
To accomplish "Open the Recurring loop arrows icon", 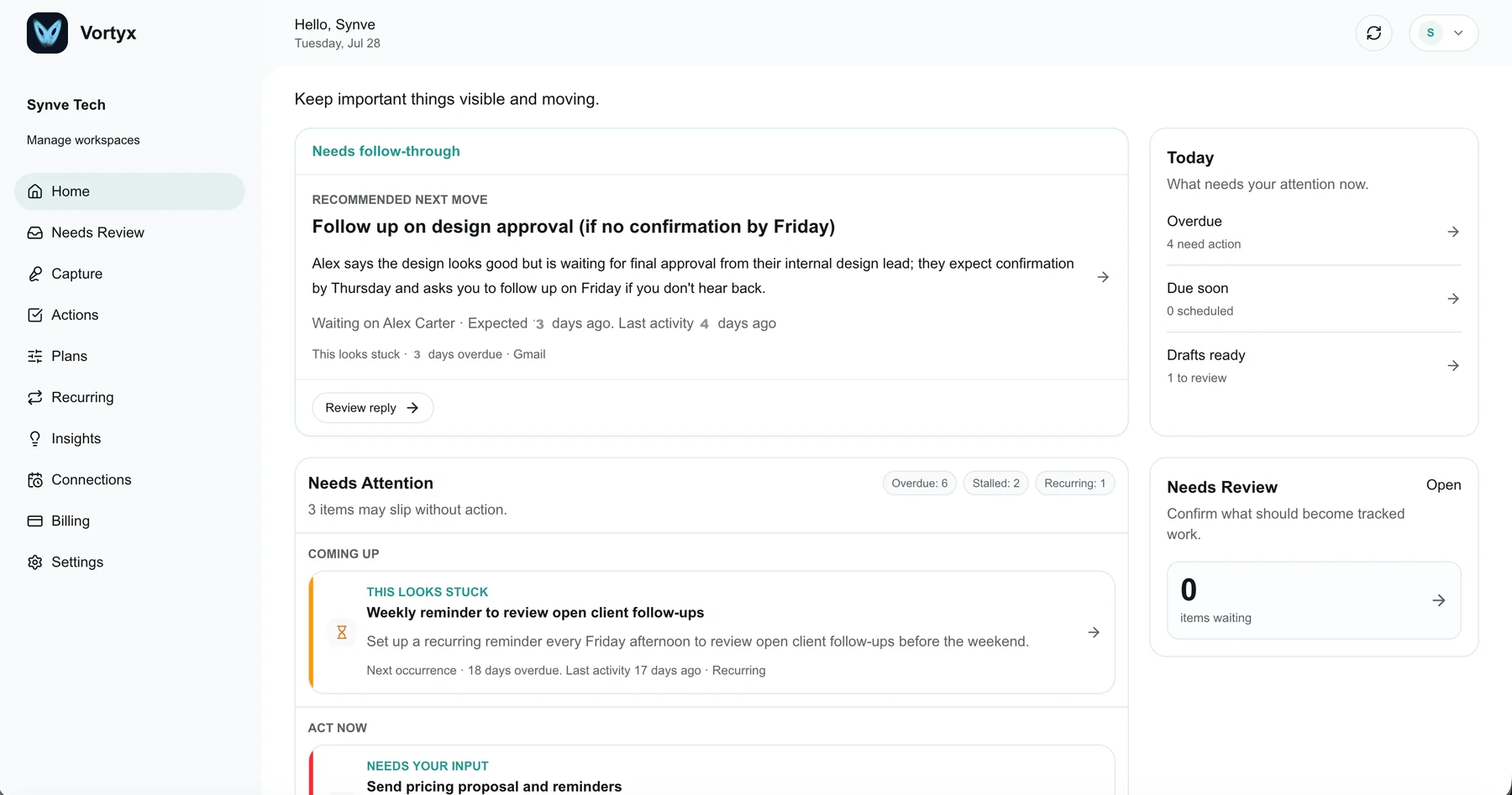I will point(35,397).
